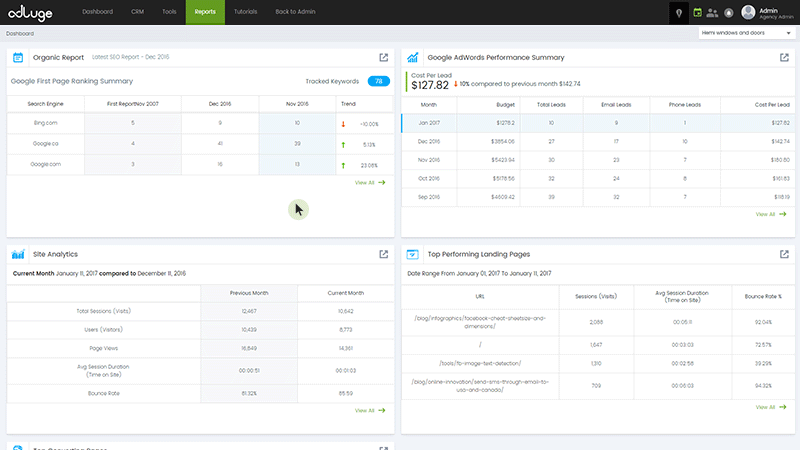Click the Bounce Rate % column header
The image size is (800, 450).
[x=763, y=296]
